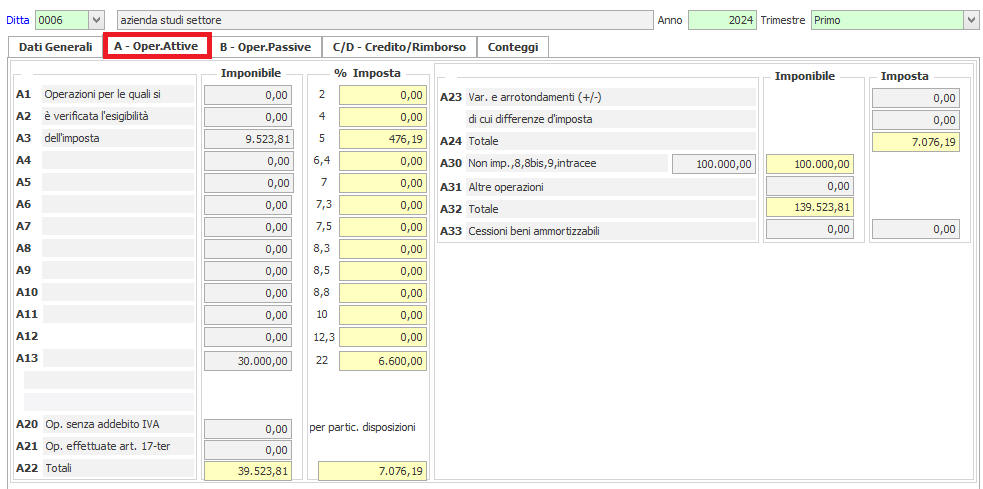Click the A31 Altre operazioni Imponibile field
This screenshot has width=983, height=489.
tap(810, 186)
